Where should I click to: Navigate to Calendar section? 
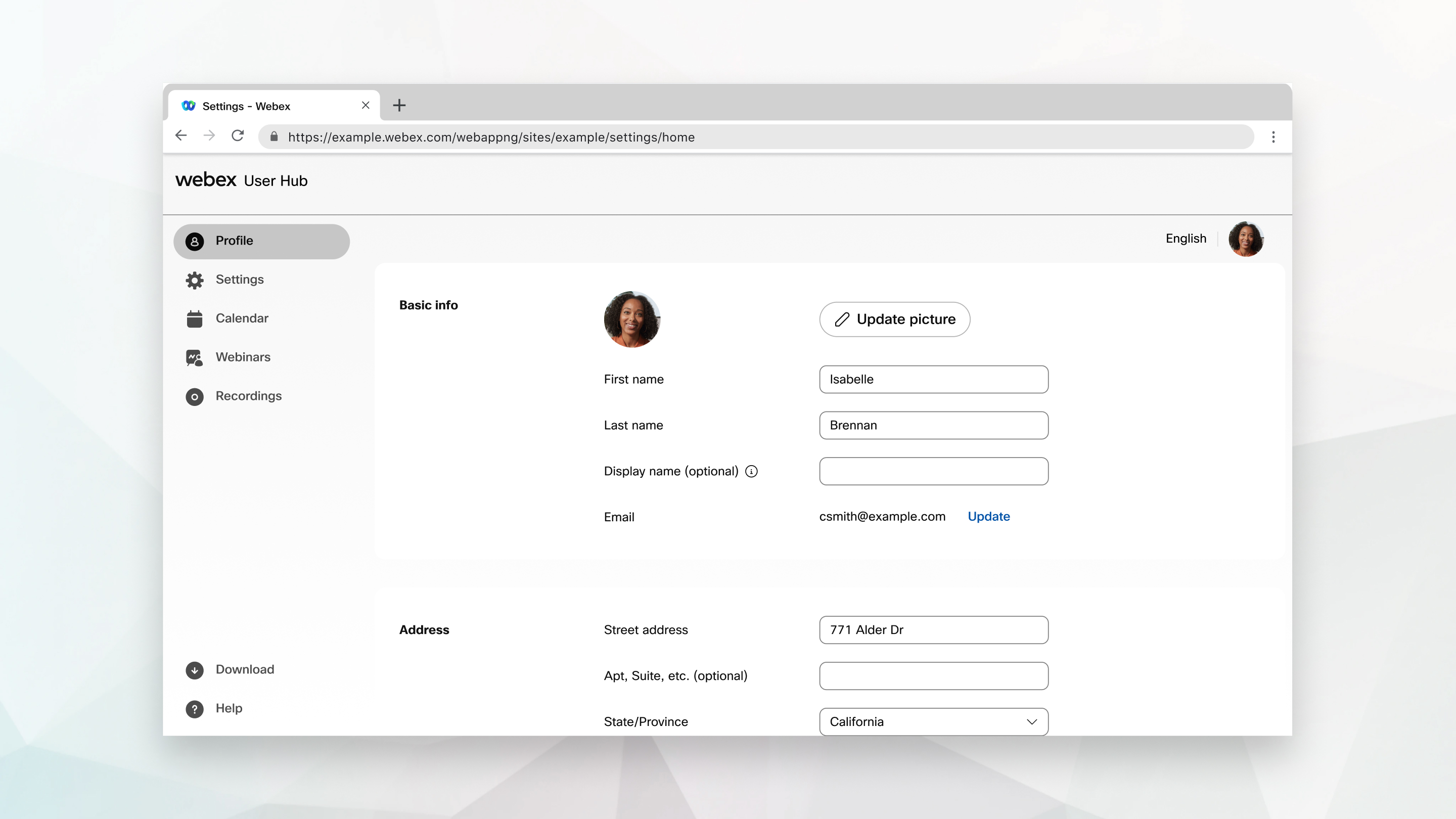click(241, 317)
